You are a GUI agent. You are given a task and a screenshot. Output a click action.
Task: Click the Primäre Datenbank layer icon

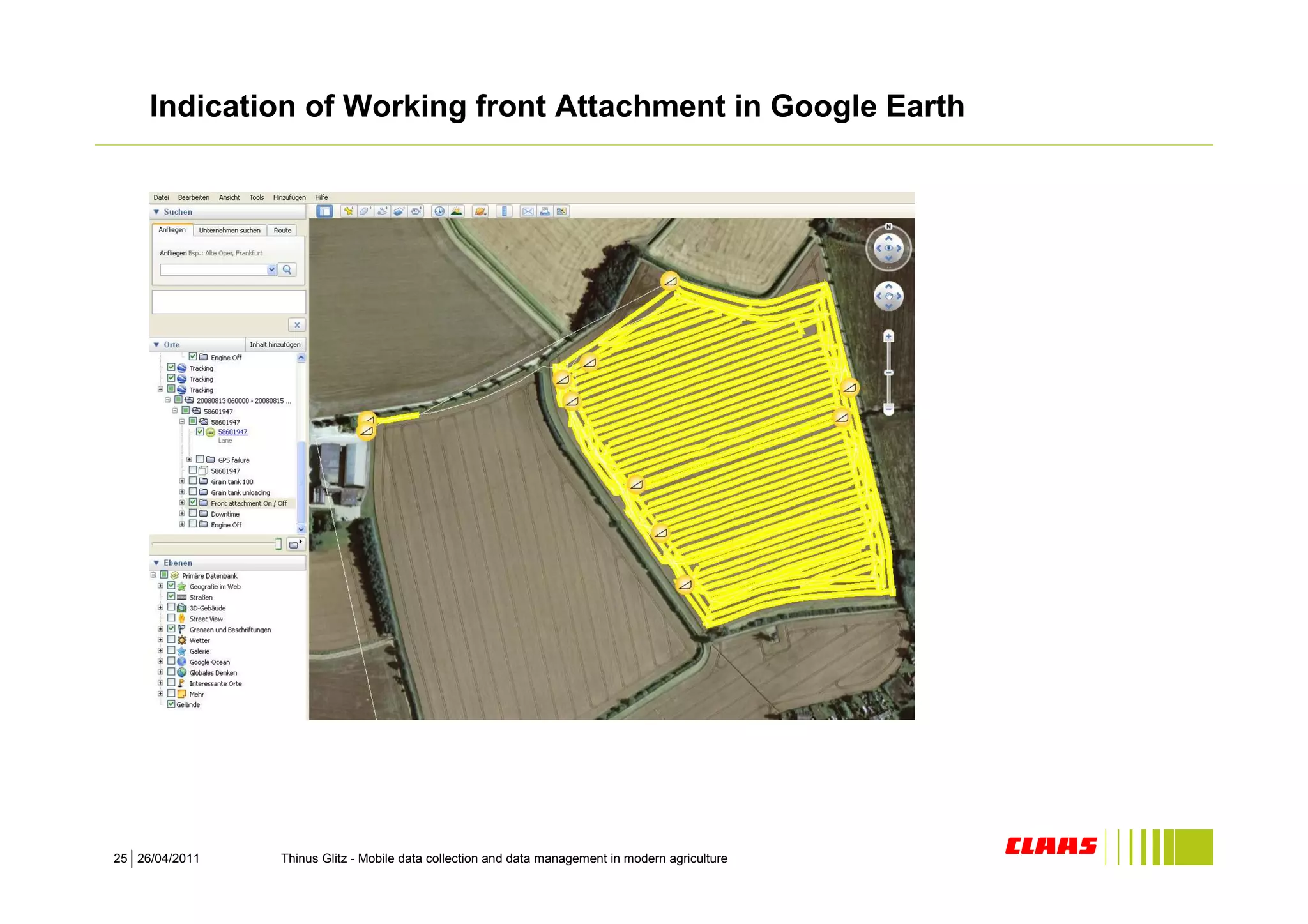click(174, 575)
